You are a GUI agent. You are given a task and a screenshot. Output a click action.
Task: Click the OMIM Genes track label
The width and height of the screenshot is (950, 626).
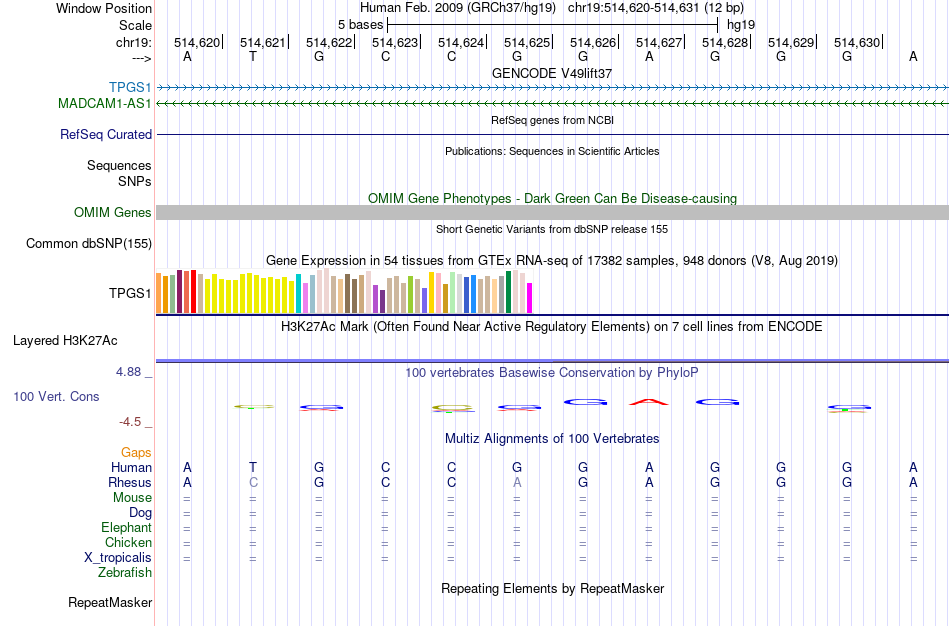point(113,213)
